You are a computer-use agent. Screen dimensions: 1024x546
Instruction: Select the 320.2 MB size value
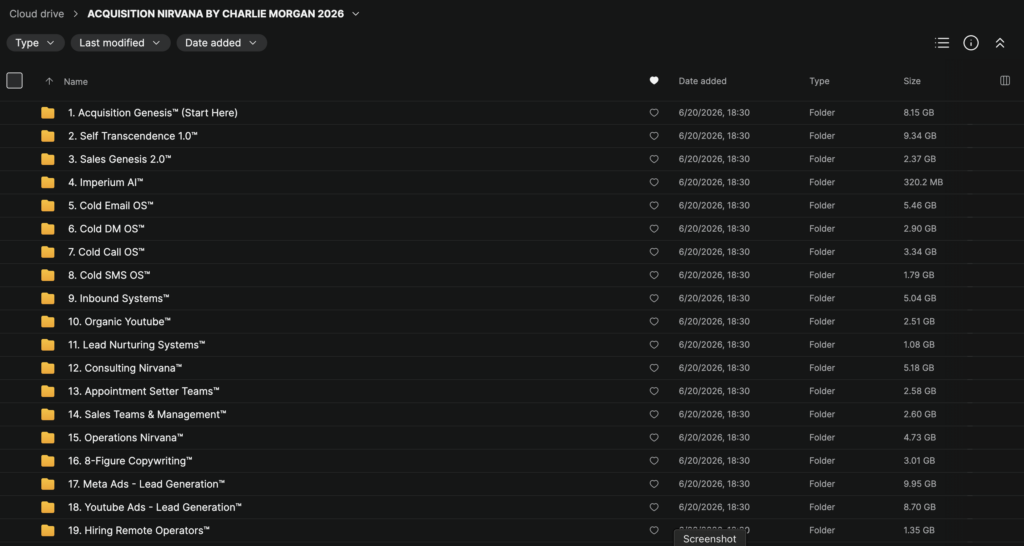tap(923, 182)
